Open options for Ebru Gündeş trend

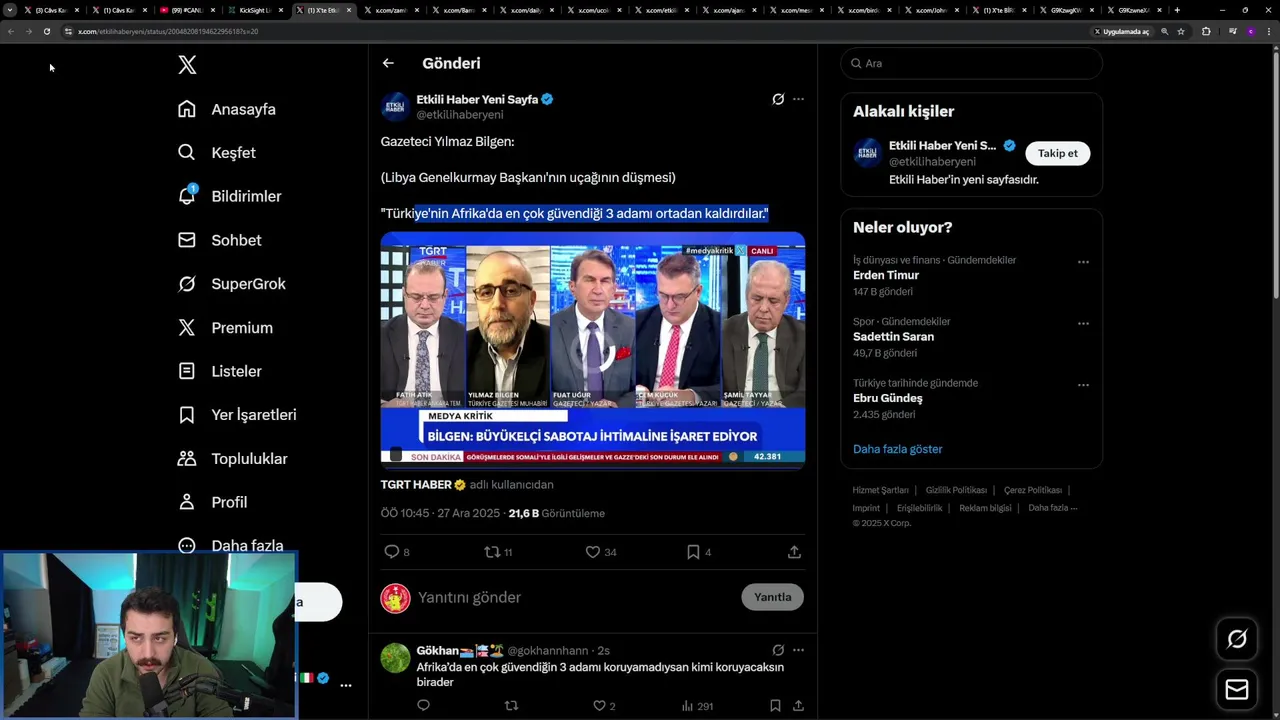(x=1083, y=385)
